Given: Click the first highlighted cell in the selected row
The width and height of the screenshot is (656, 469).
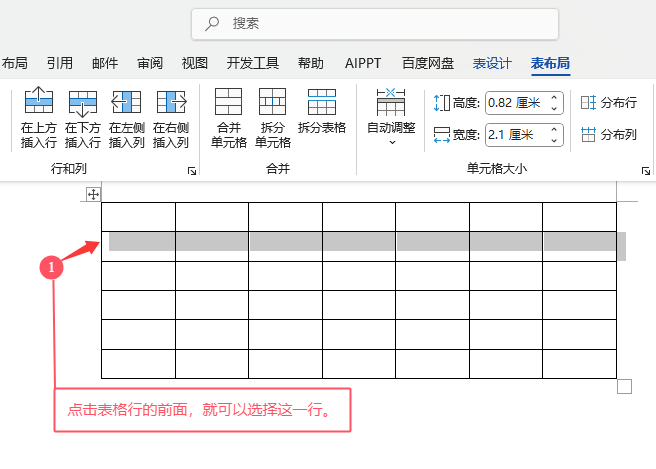Looking at the screenshot, I should coord(138,246).
